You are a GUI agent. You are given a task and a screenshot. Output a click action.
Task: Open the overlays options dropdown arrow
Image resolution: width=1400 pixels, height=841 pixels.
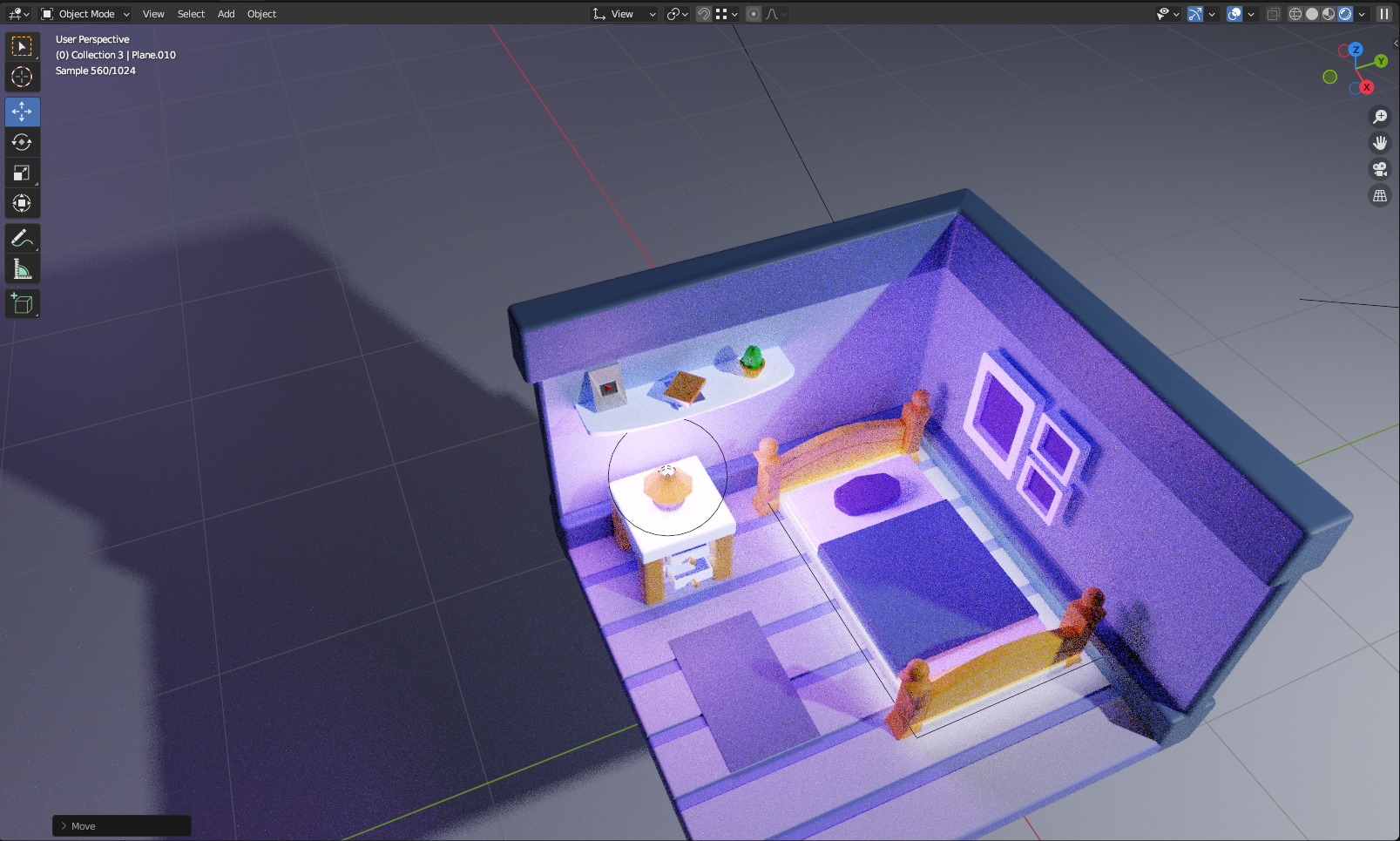coord(1251,14)
